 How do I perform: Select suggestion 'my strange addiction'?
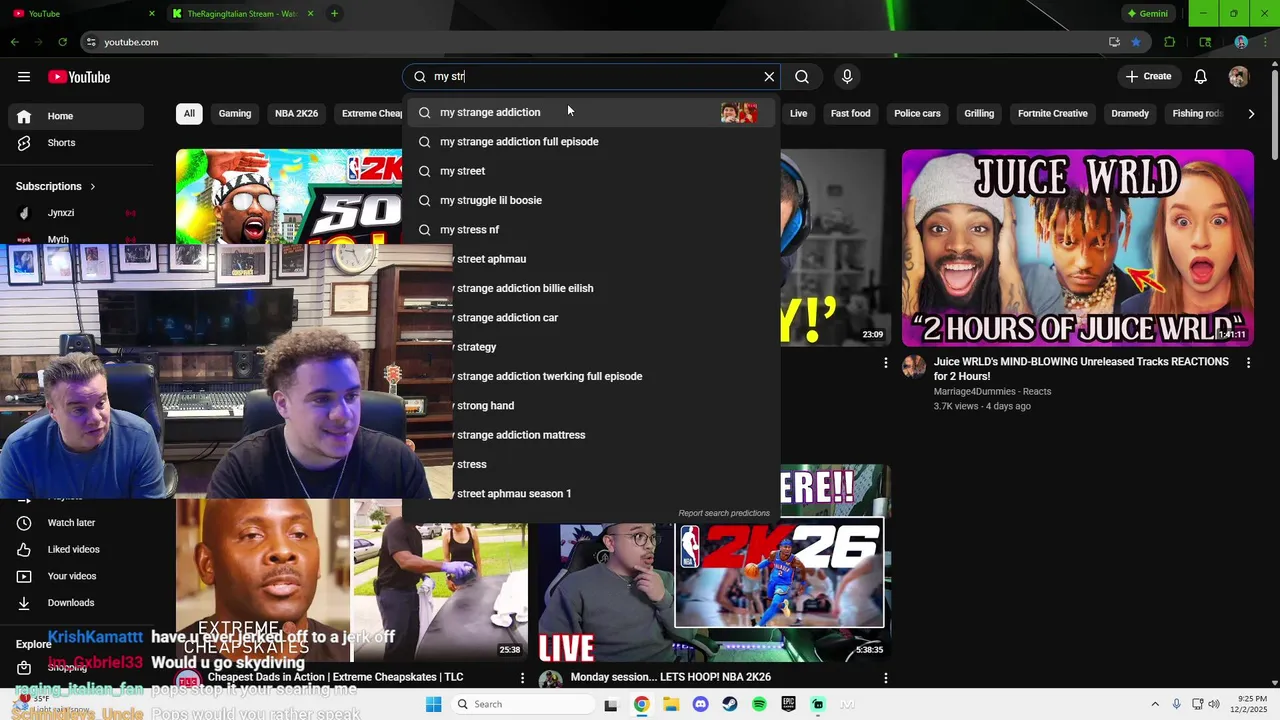[x=591, y=112]
